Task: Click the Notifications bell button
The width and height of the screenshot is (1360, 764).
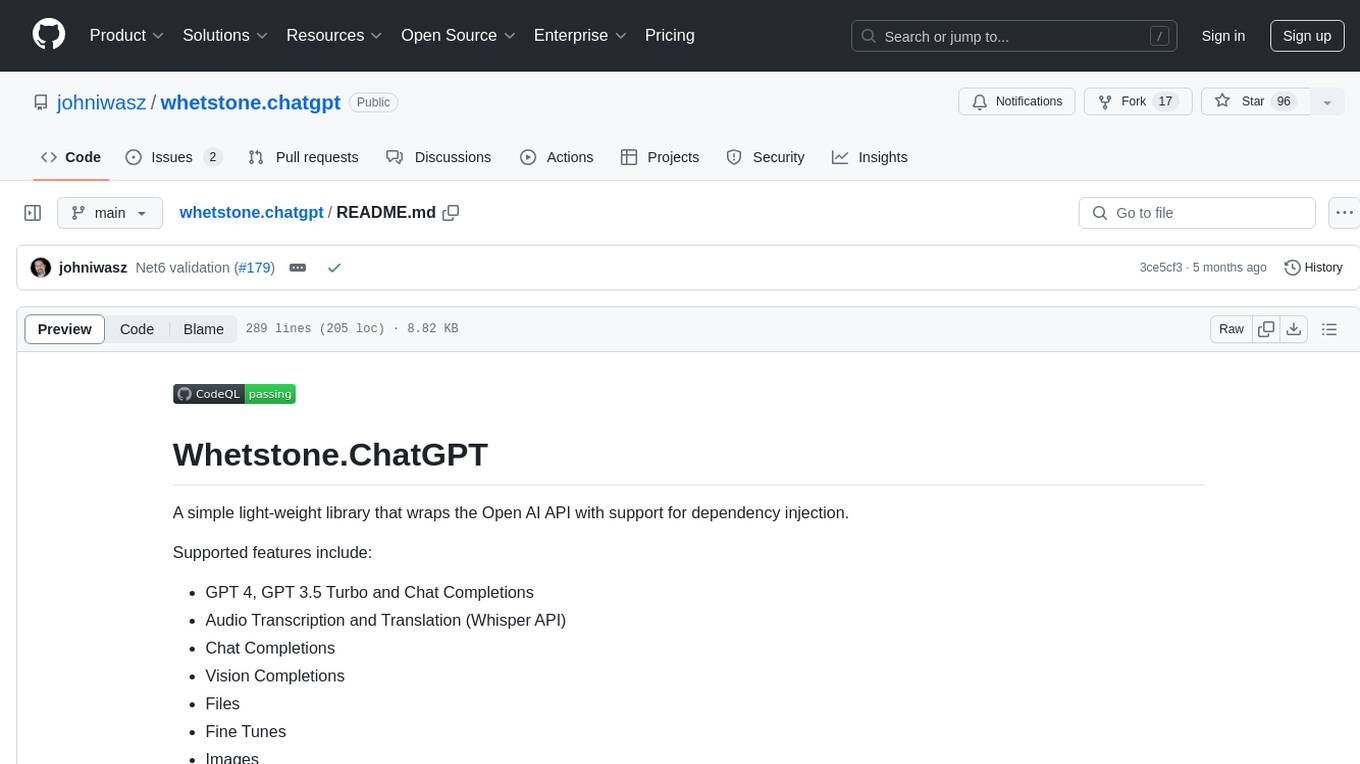Action: coord(1017,102)
